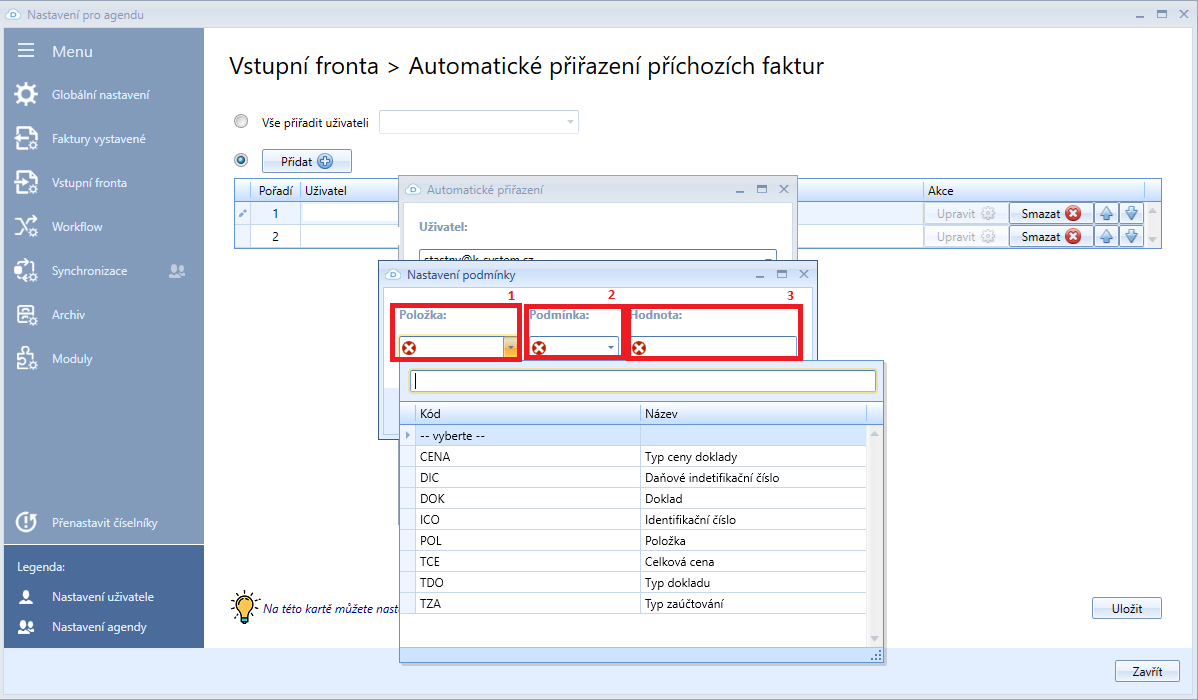This screenshot has width=1198, height=700.
Task: Open the Moduly section
Action: pyautogui.click(x=72, y=359)
